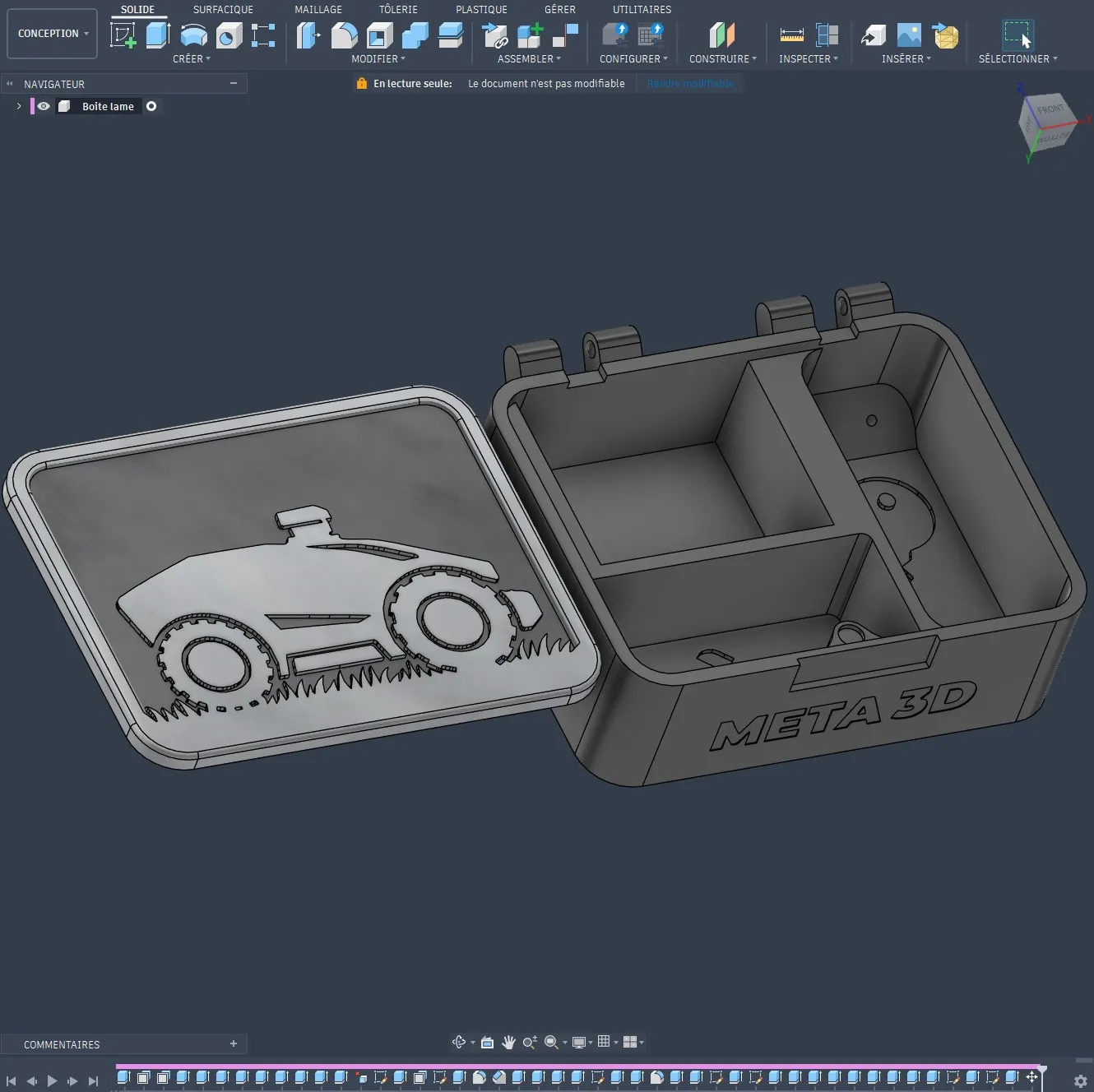Screen dimensions: 1094x1092
Task: Switch to the GÉRER tab
Action: coord(559,10)
